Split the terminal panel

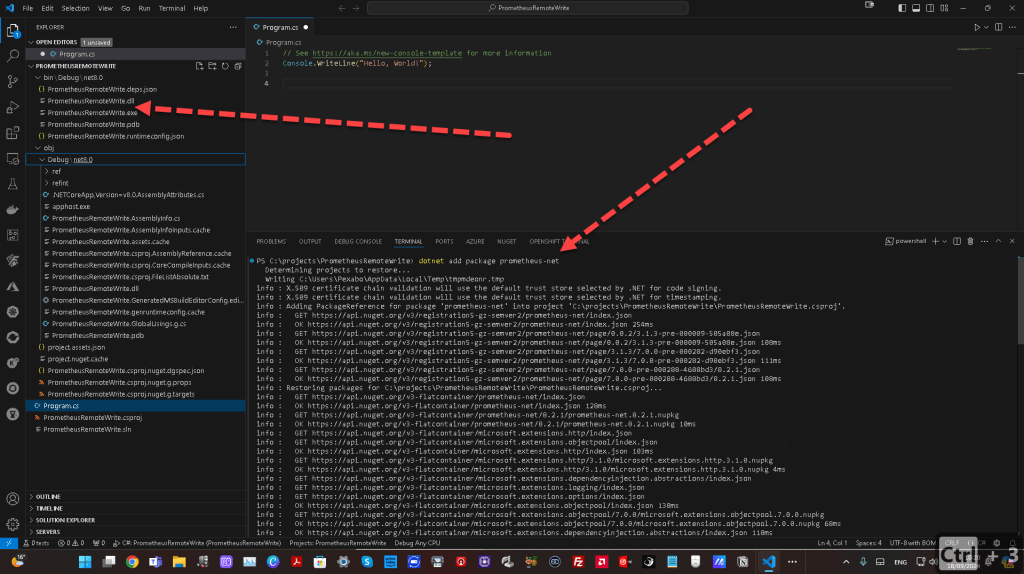coord(957,242)
